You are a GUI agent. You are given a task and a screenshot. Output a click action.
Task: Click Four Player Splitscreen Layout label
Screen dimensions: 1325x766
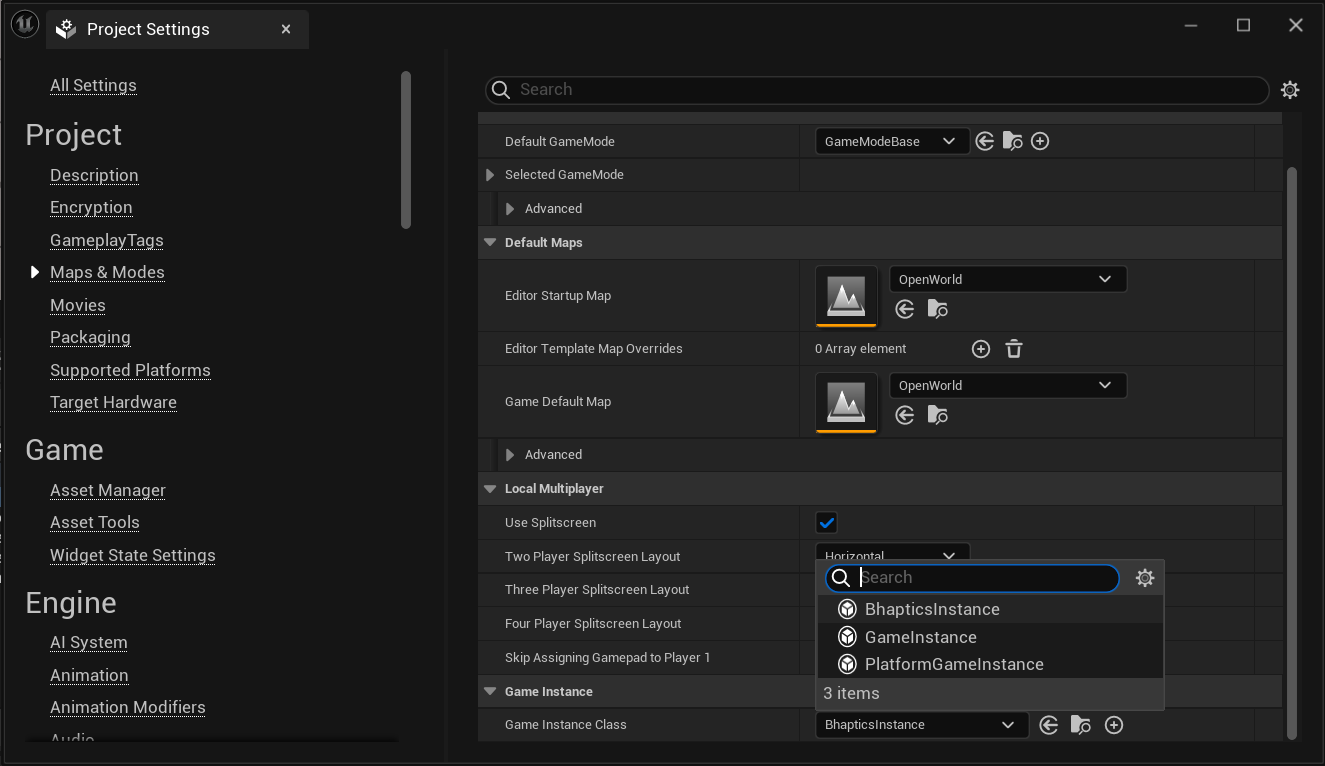coord(593,624)
